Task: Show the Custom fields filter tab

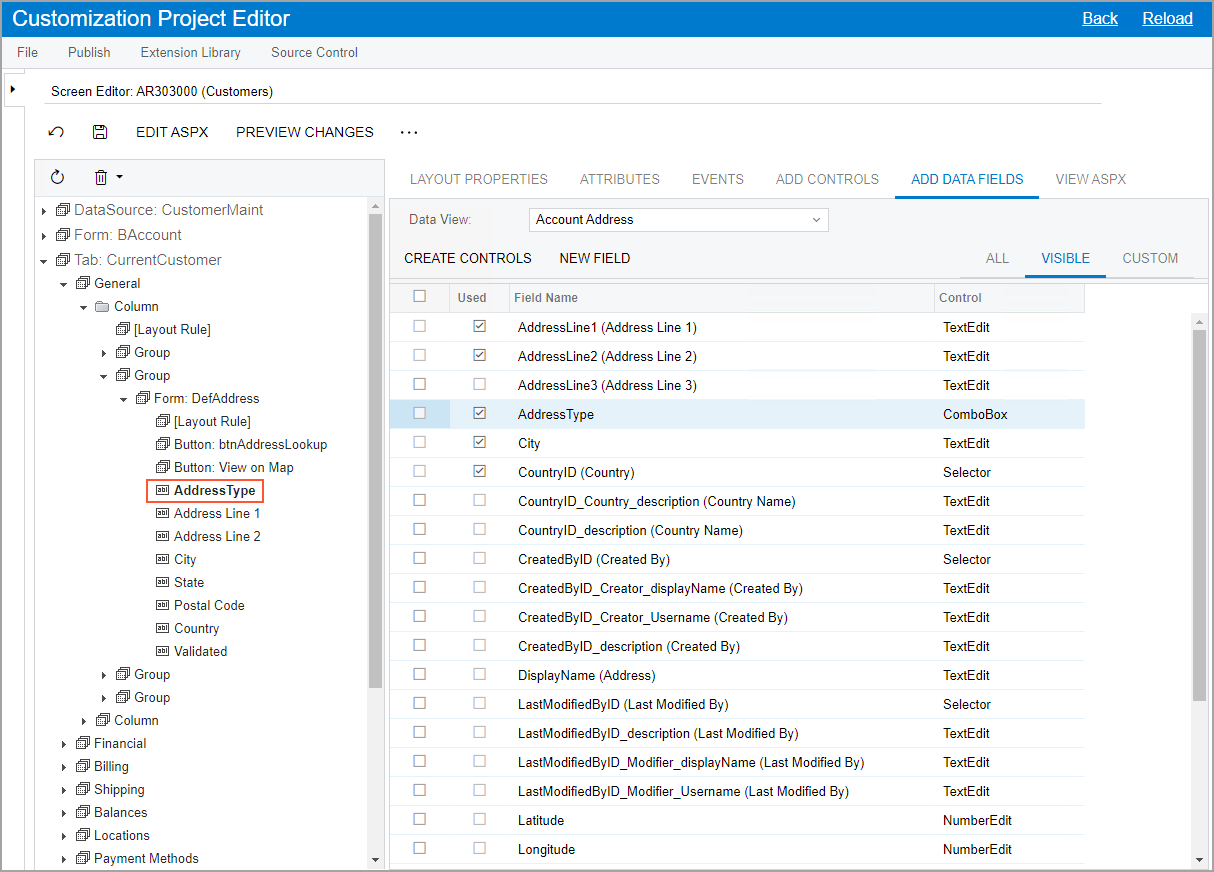Action: click(x=1150, y=258)
